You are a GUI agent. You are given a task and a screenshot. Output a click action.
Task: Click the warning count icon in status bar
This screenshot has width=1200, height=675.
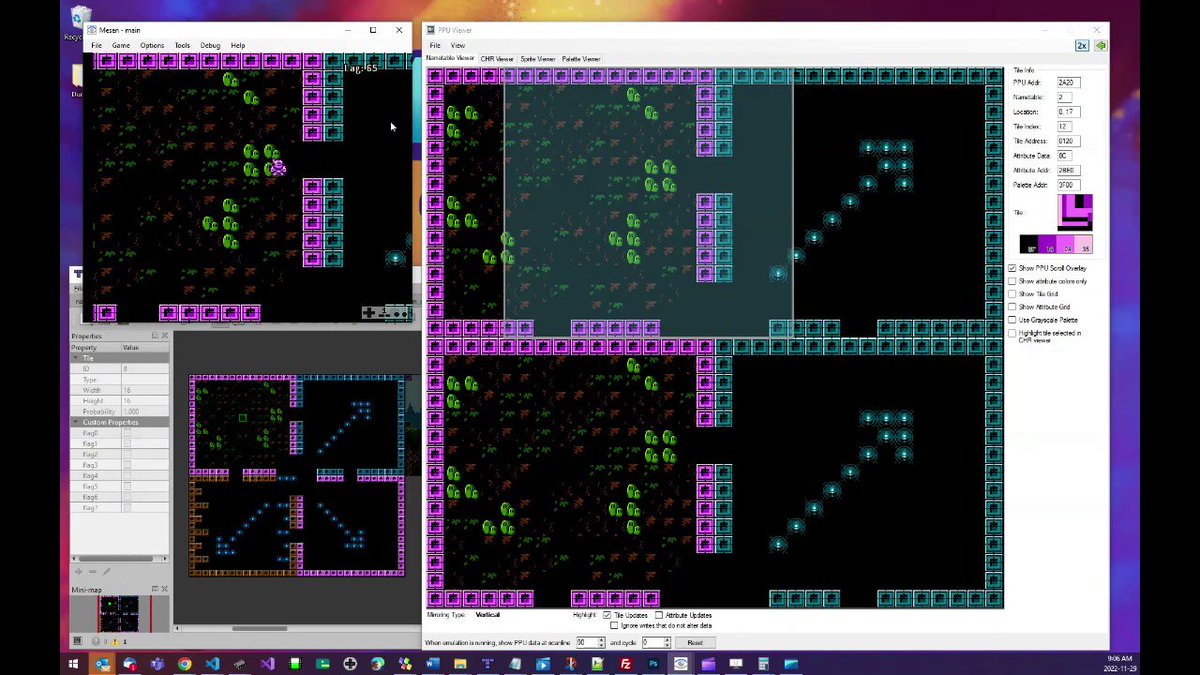(113, 640)
